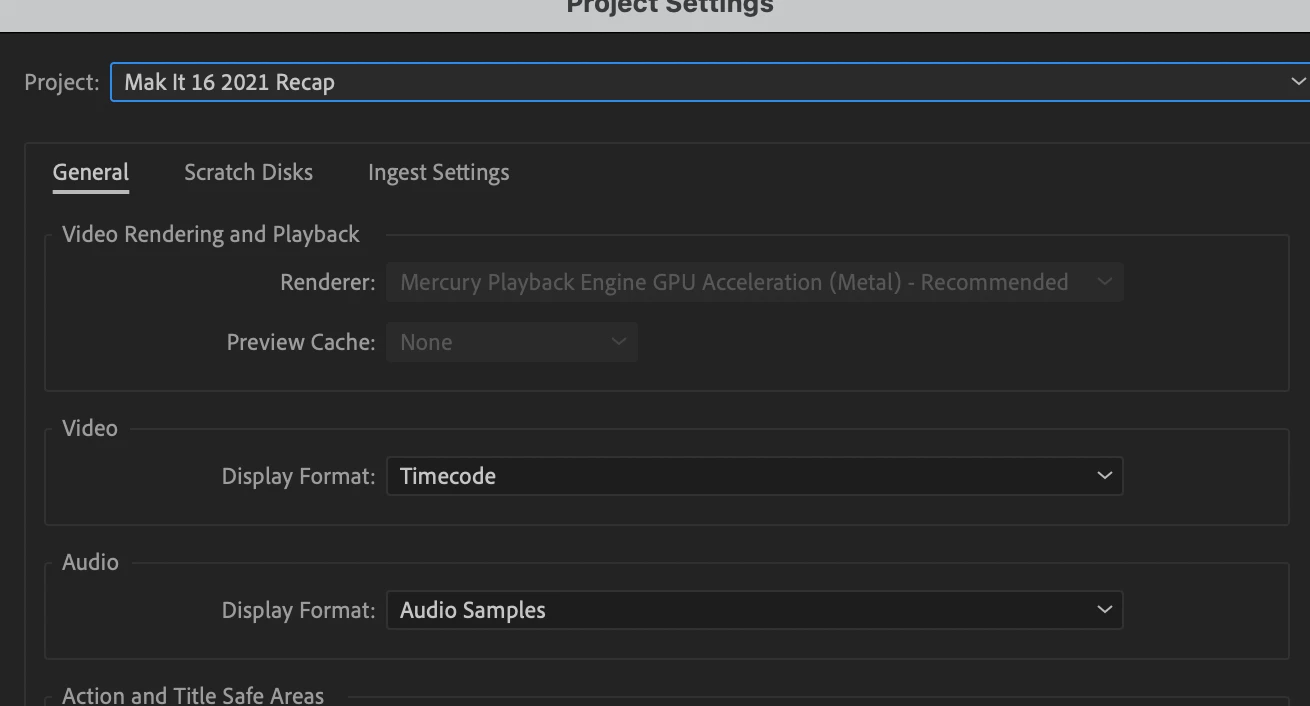The image size is (1310, 706).
Task: Click the Renderer dropdown chevron arrow
Action: [1104, 282]
